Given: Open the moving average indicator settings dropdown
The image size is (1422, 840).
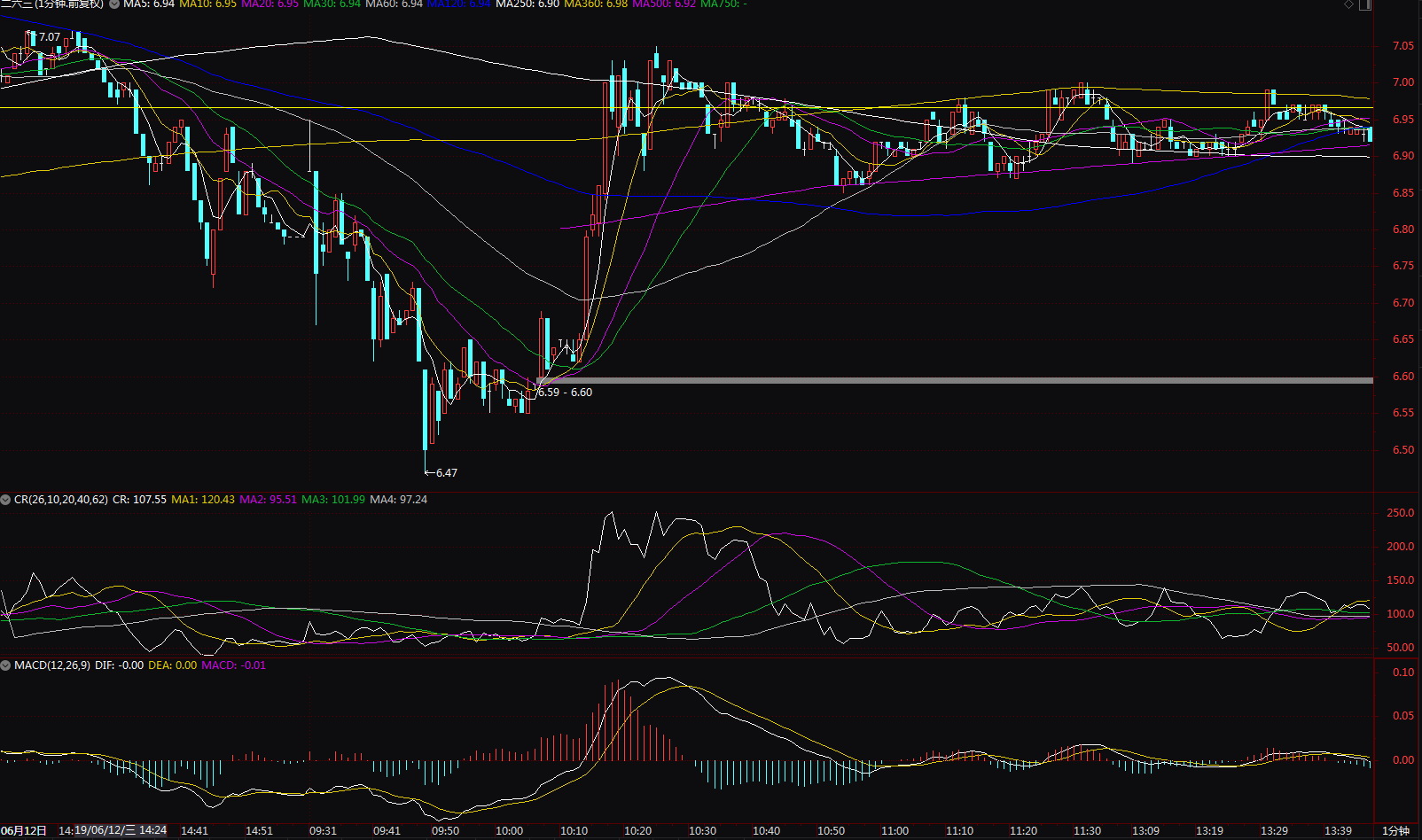Looking at the screenshot, I should click(114, 4).
